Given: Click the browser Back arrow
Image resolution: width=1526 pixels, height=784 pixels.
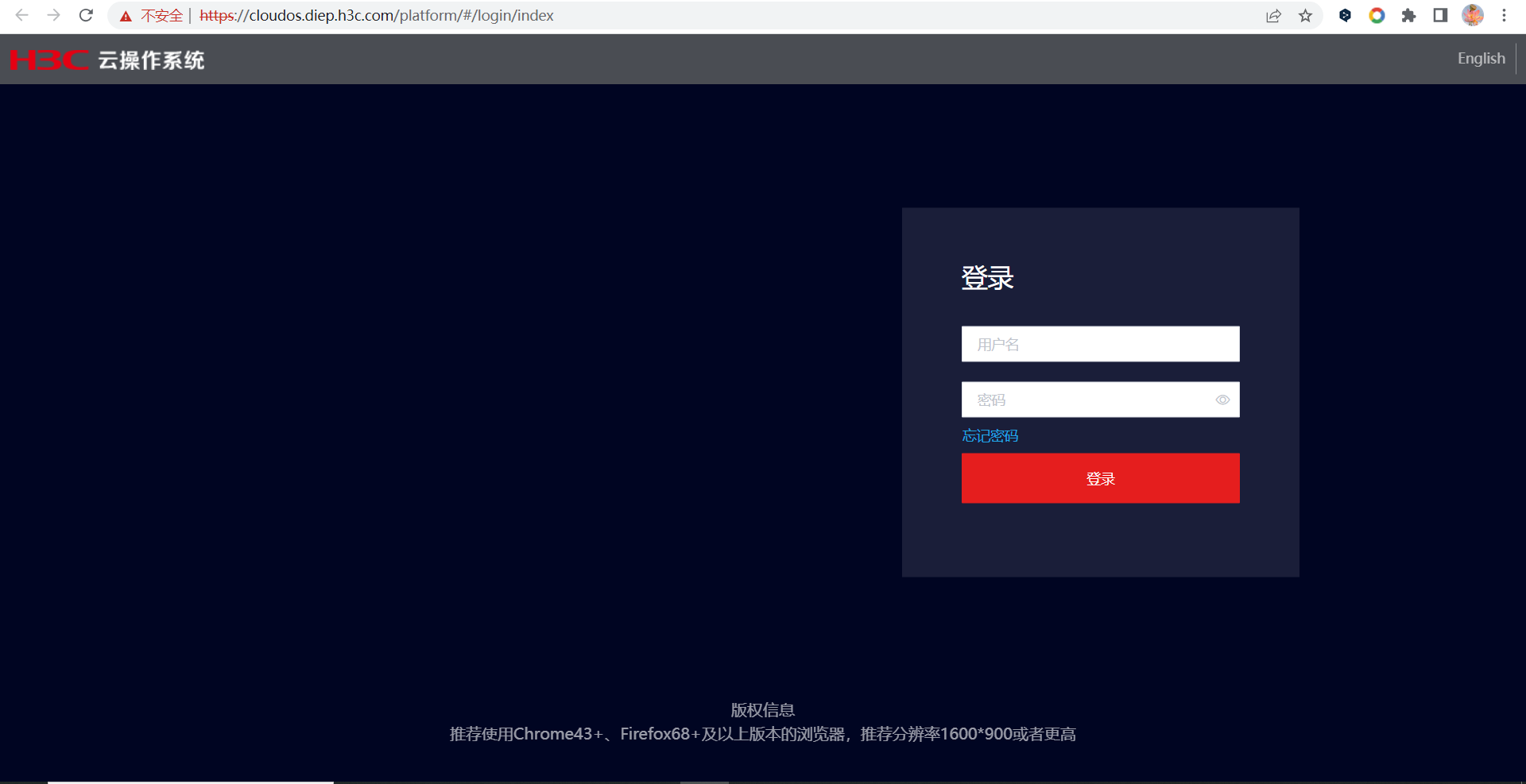Looking at the screenshot, I should tap(22, 15).
